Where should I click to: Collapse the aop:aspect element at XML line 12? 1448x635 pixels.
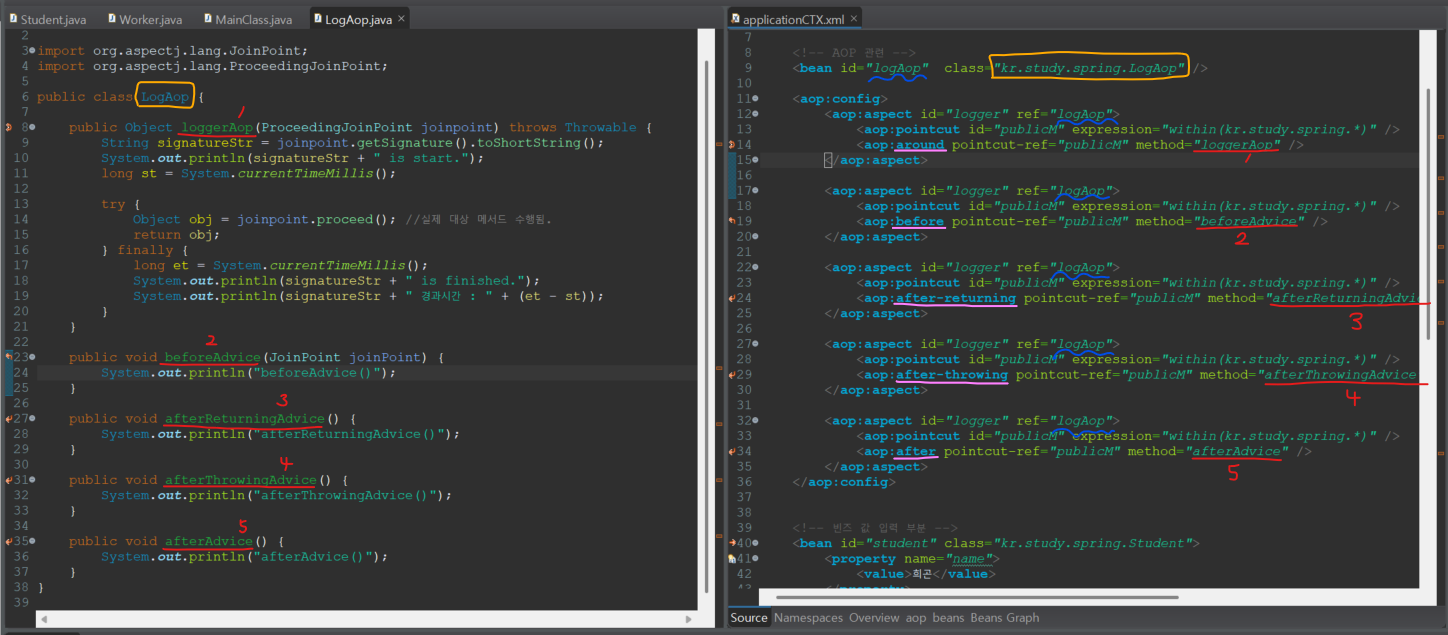coord(755,115)
